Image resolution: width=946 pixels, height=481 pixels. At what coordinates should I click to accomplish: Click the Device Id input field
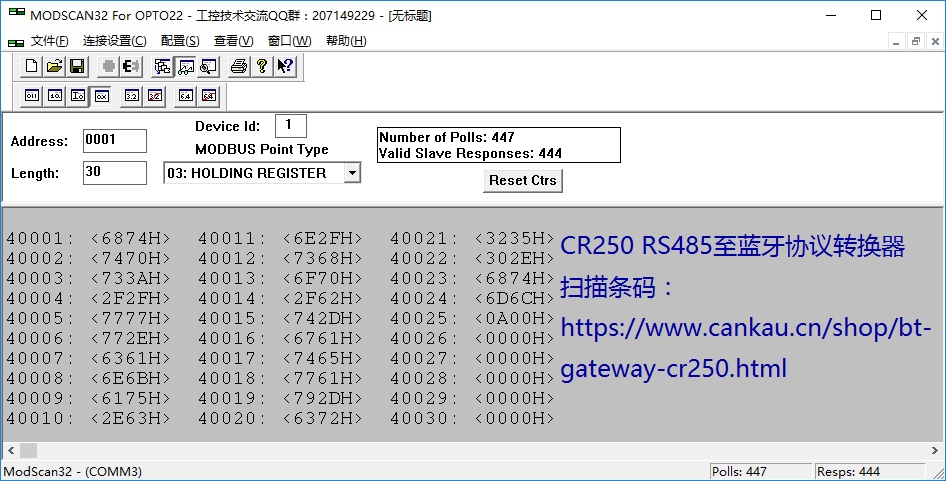click(x=291, y=126)
